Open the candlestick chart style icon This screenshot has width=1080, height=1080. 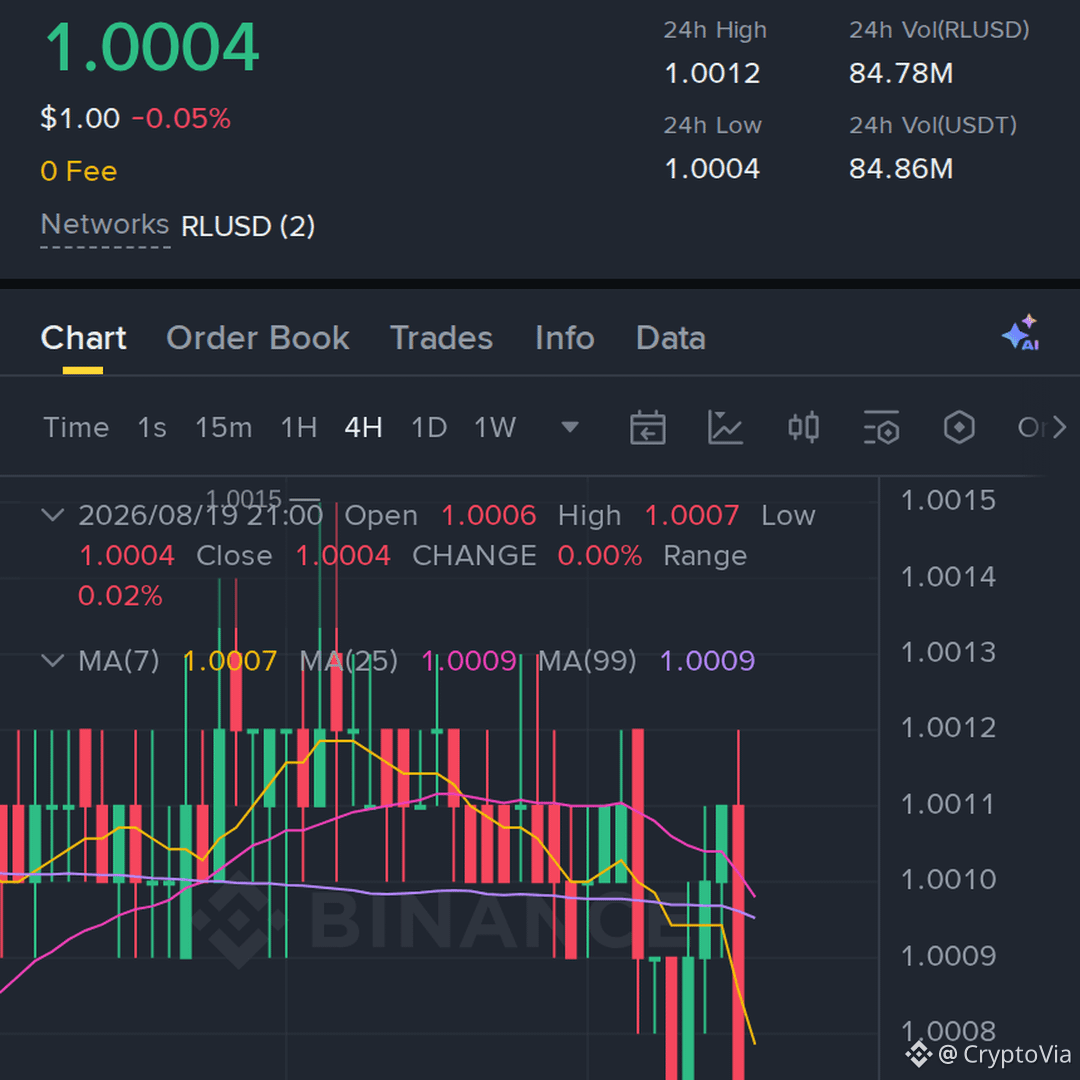[x=803, y=427]
